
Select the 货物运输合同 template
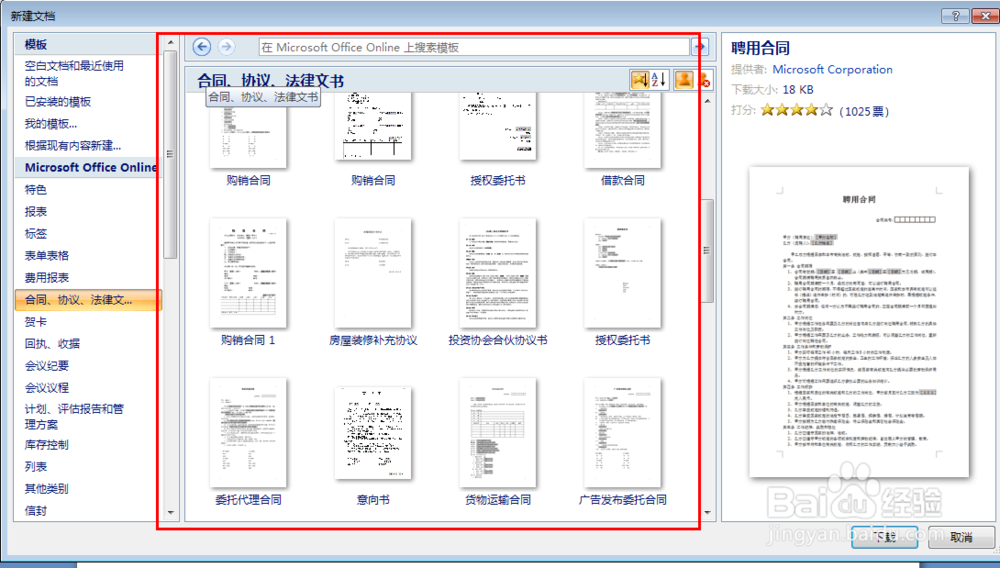click(498, 433)
